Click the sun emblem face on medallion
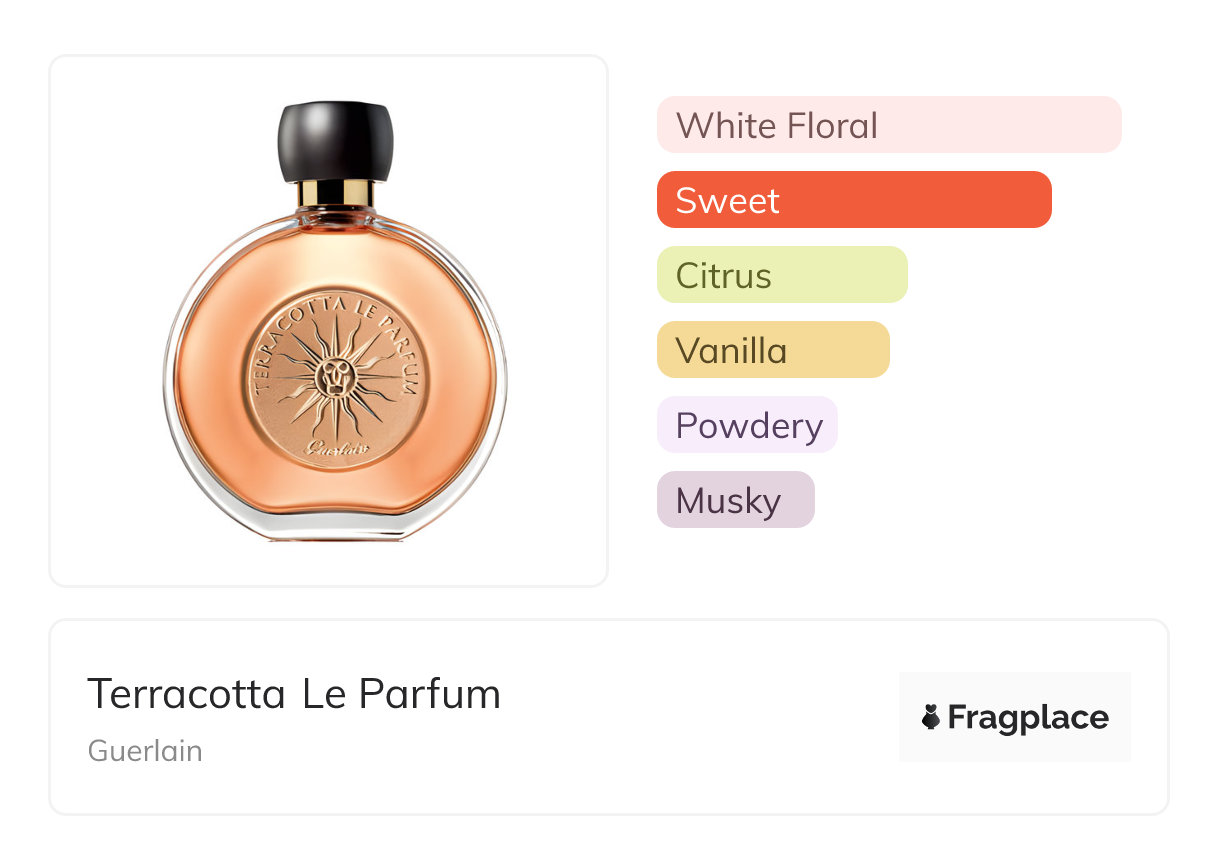 (333, 377)
